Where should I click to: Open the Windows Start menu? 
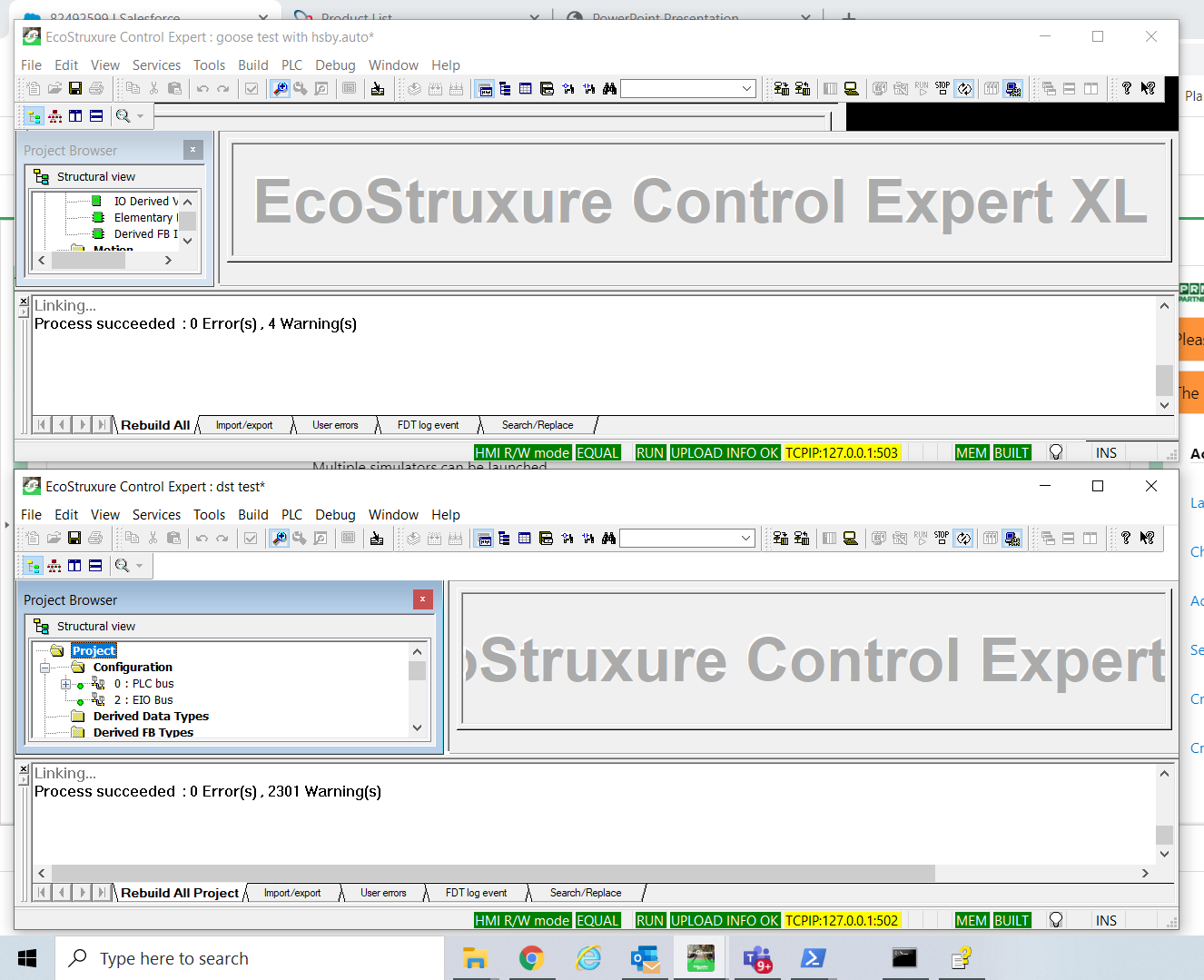[x=27, y=958]
